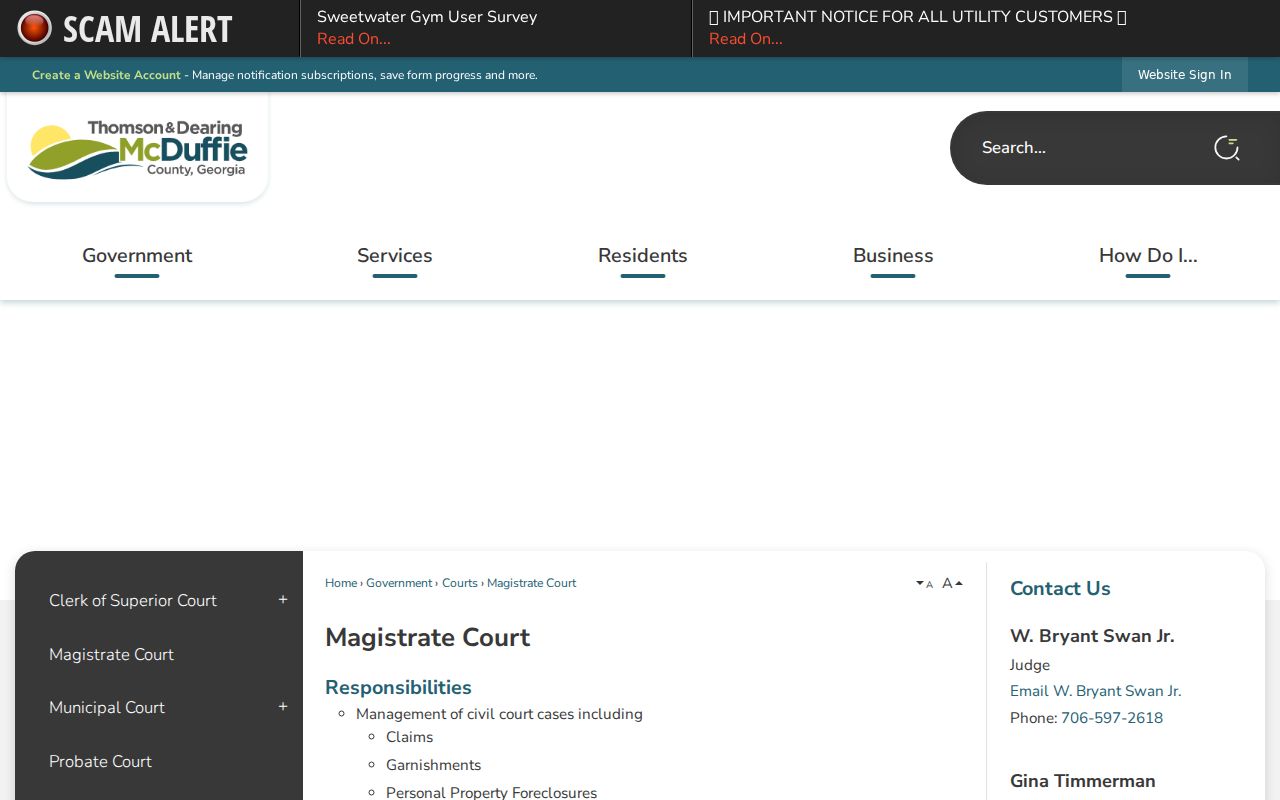Click the SCAM ALERT heading text

(x=148, y=29)
